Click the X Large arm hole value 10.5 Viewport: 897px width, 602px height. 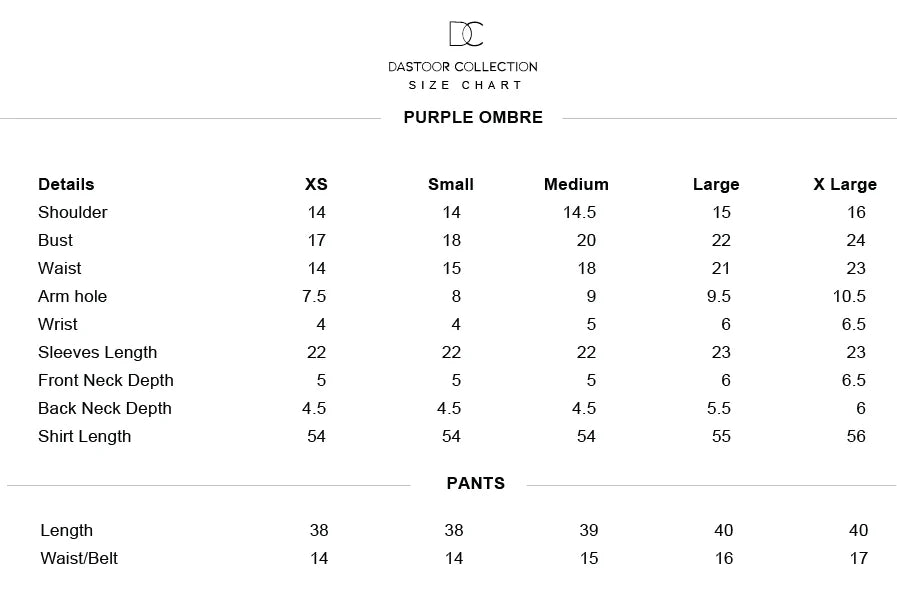tap(849, 296)
